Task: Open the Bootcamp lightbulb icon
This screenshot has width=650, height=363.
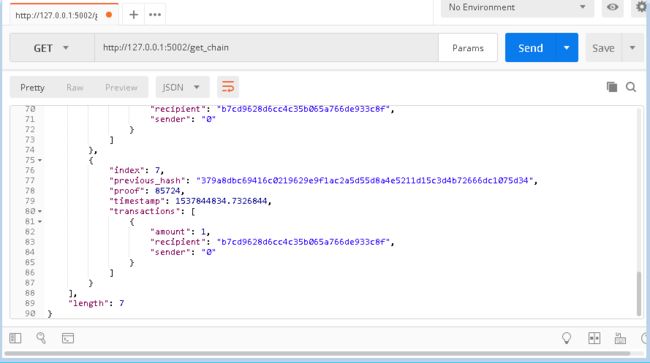Action: point(566,338)
